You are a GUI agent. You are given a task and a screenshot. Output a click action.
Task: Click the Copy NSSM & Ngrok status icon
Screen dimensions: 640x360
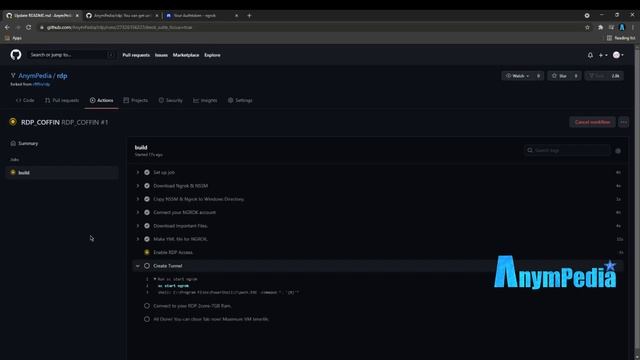pos(147,199)
